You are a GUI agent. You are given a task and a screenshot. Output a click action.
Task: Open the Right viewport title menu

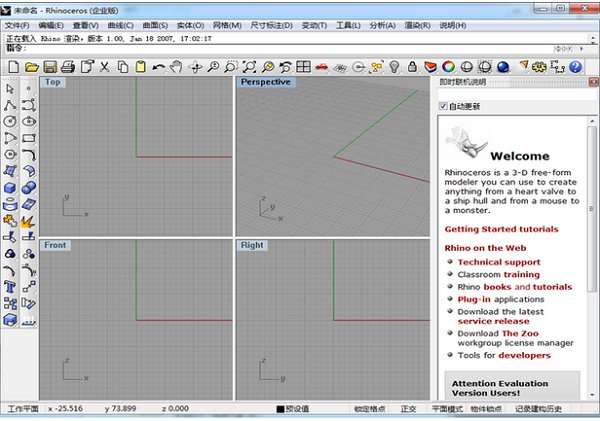[x=252, y=245]
